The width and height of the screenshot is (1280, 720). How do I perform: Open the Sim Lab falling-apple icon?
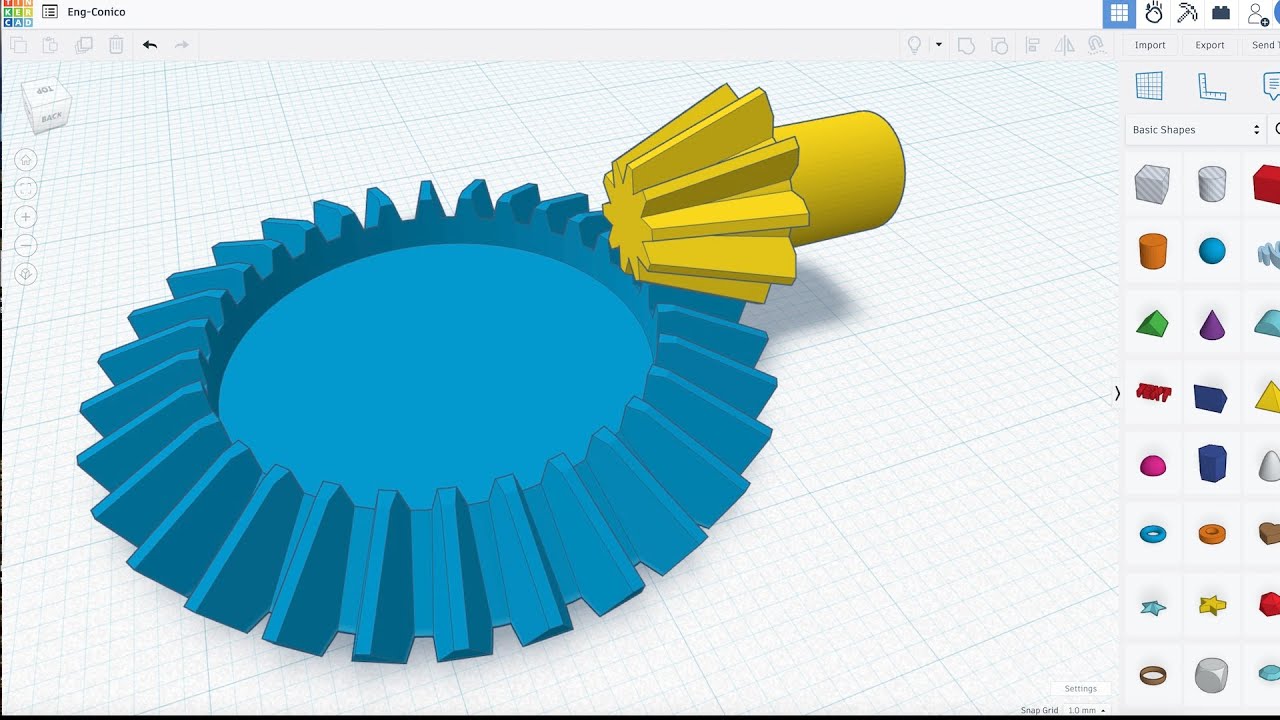[1154, 13]
